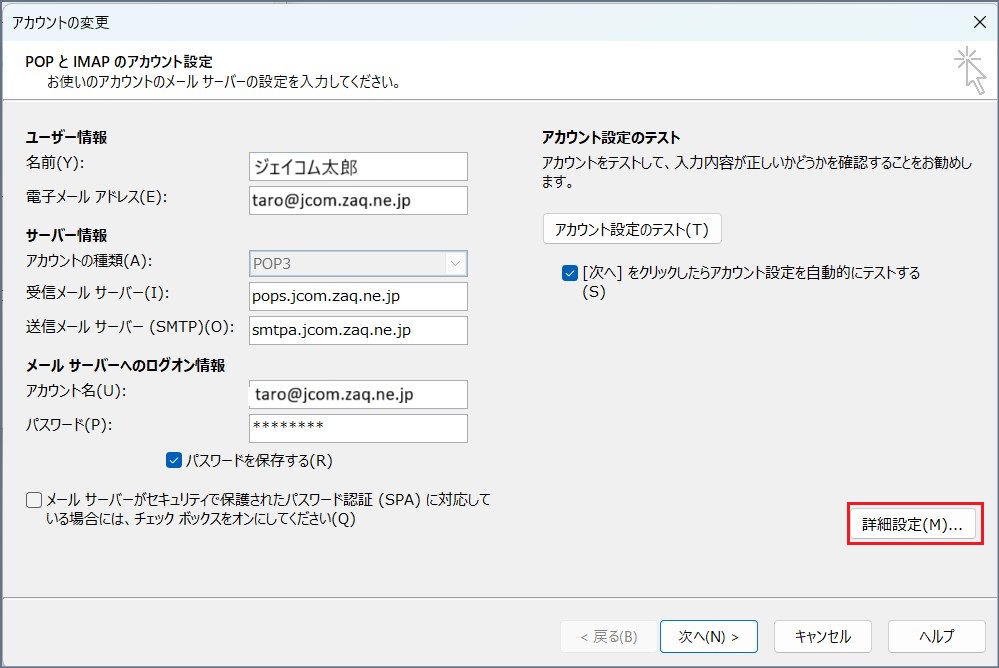Uncheck automatic account test on Next checkbox
The width and height of the screenshot is (999, 668).
570,272
